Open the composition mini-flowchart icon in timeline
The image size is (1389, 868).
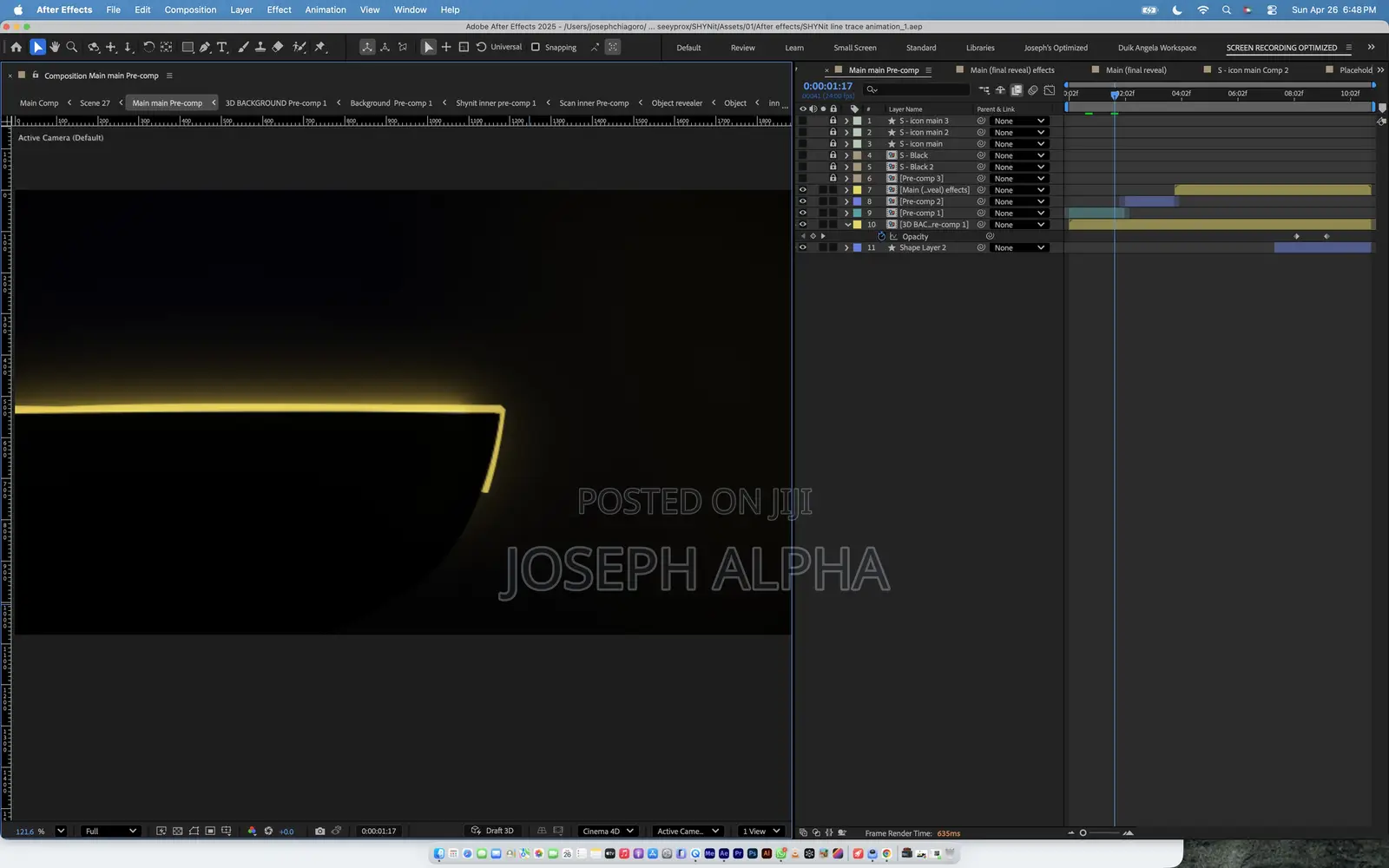click(x=984, y=89)
